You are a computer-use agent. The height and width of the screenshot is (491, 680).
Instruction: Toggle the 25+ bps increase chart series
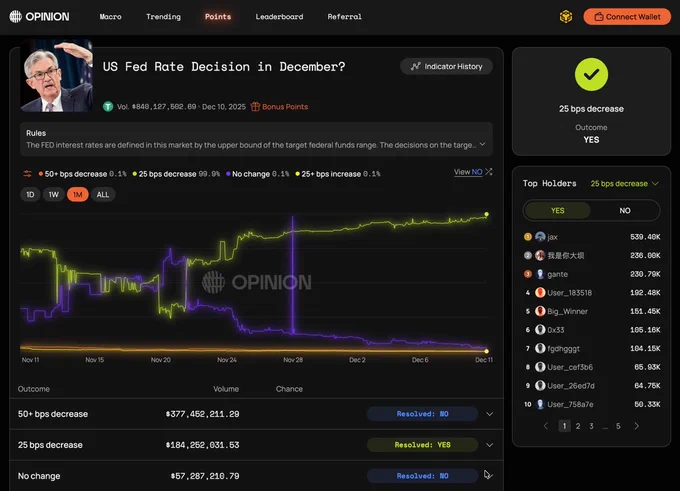[x=337, y=174]
